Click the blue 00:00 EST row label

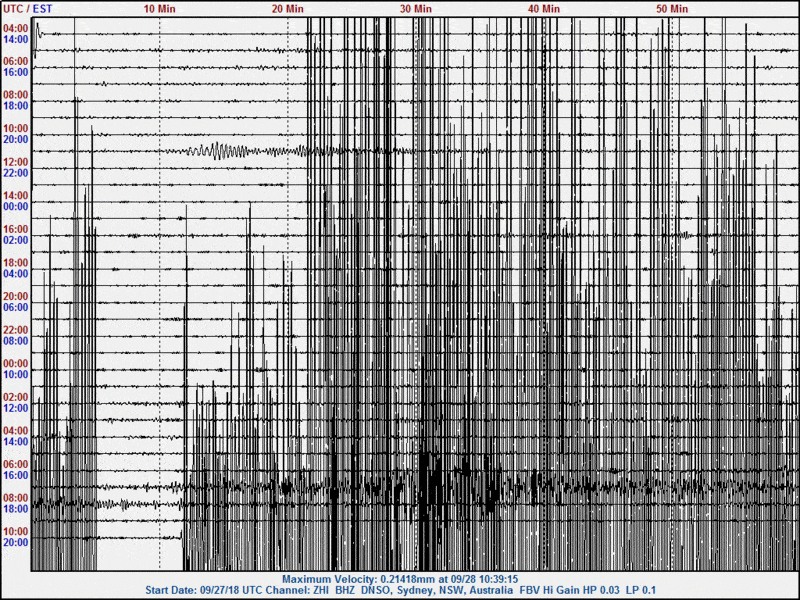tap(15, 207)
